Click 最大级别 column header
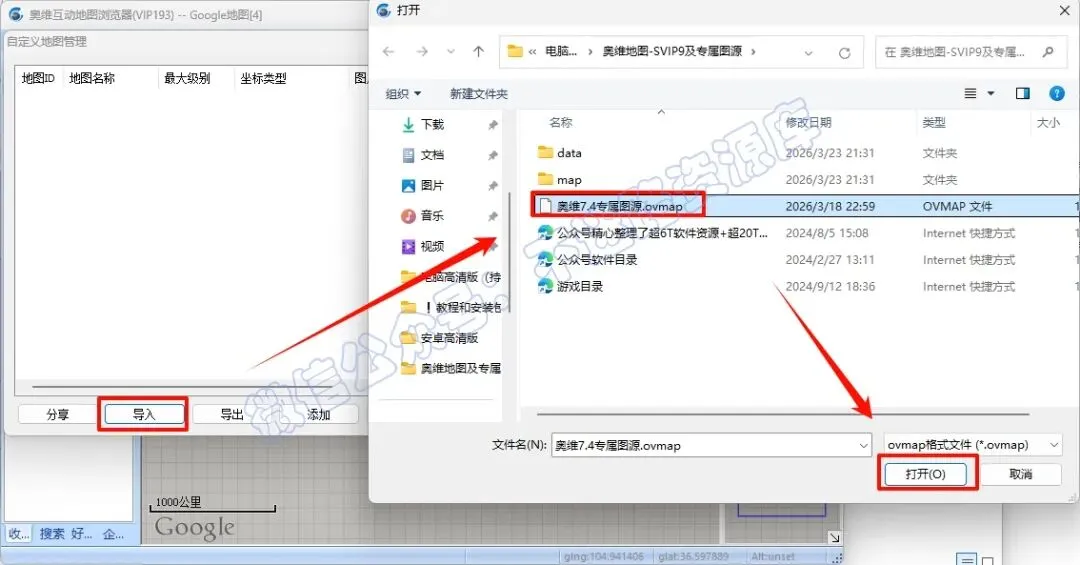 pos(187,79)
